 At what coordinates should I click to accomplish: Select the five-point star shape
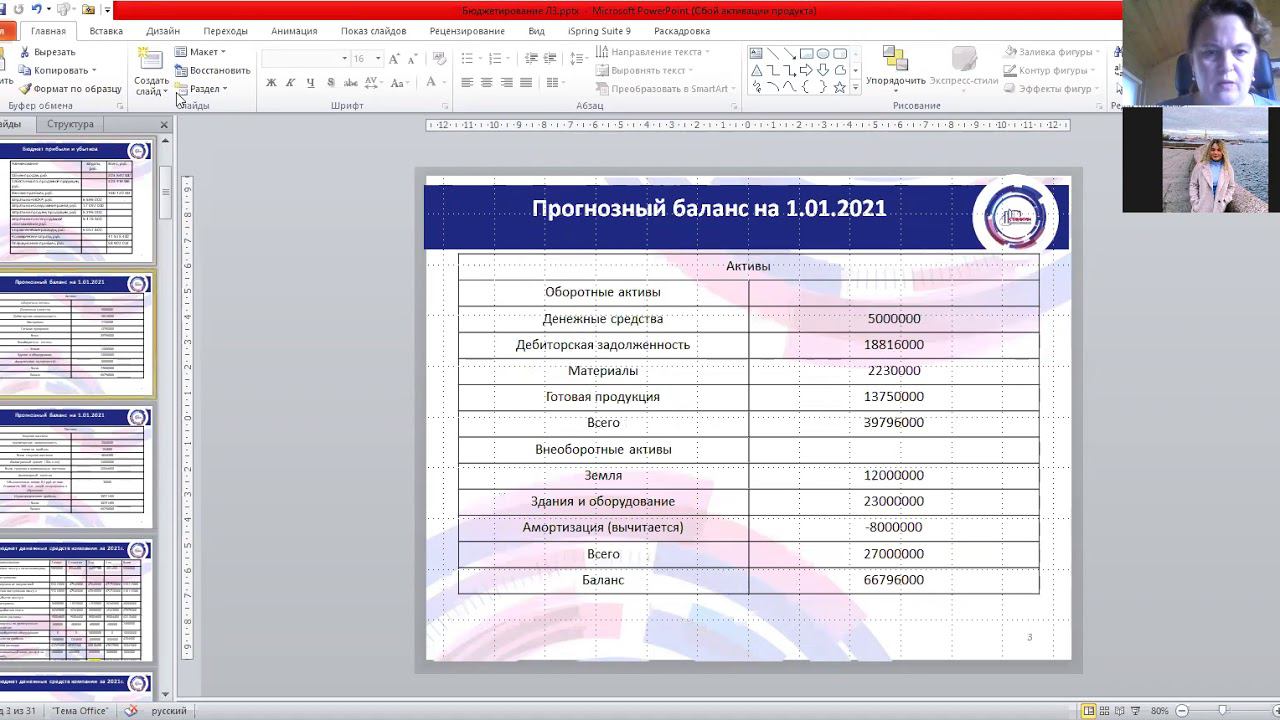840,87
